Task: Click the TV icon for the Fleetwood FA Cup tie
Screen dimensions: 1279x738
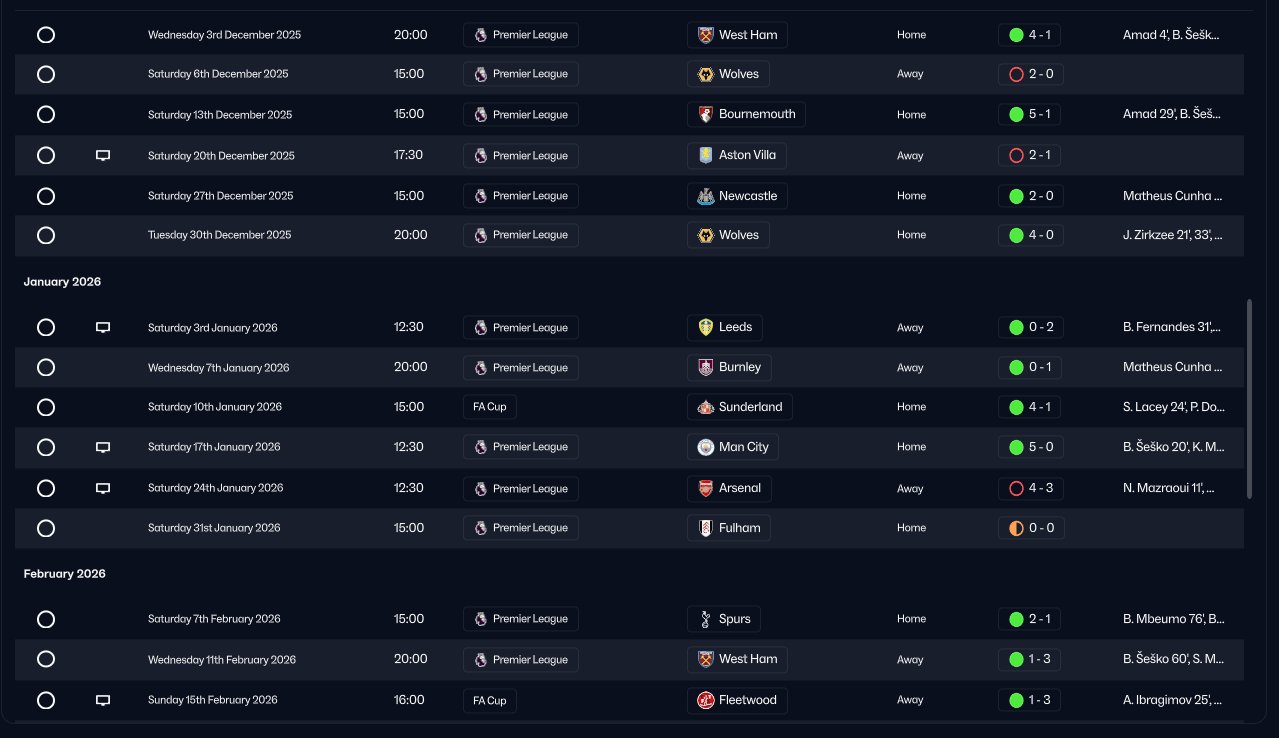Action: (102, 700)
